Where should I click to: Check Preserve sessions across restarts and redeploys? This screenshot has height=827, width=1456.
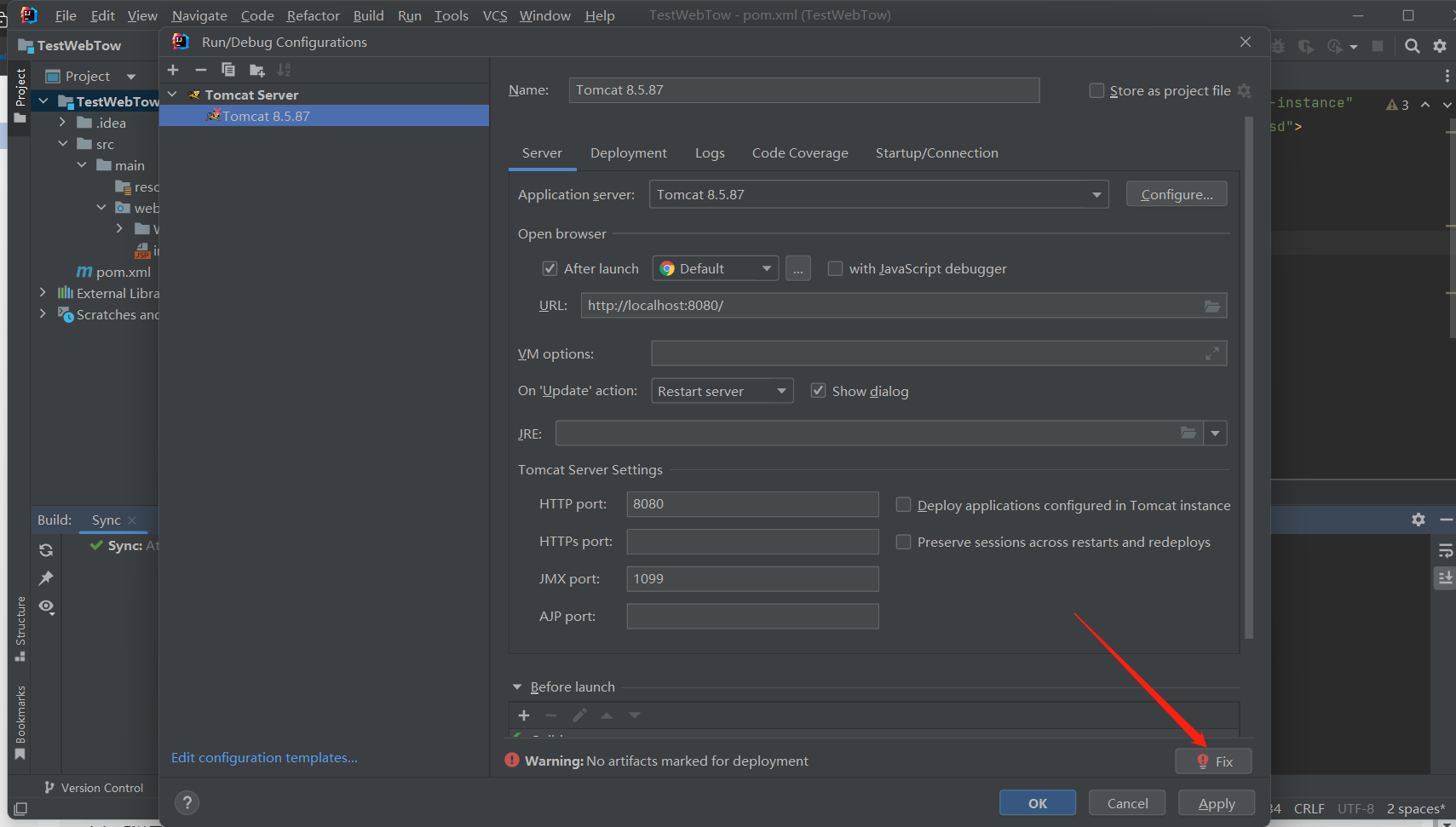[904, 543]
